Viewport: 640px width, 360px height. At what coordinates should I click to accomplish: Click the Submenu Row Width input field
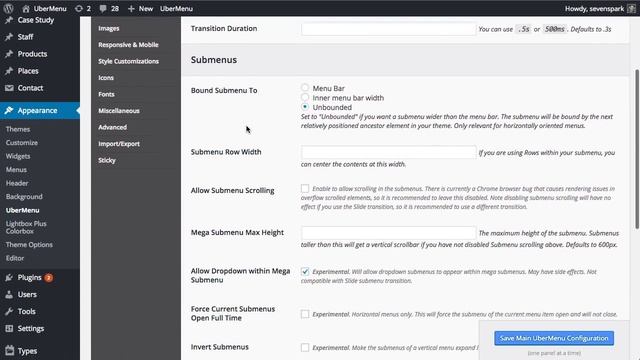click(389, 152)
